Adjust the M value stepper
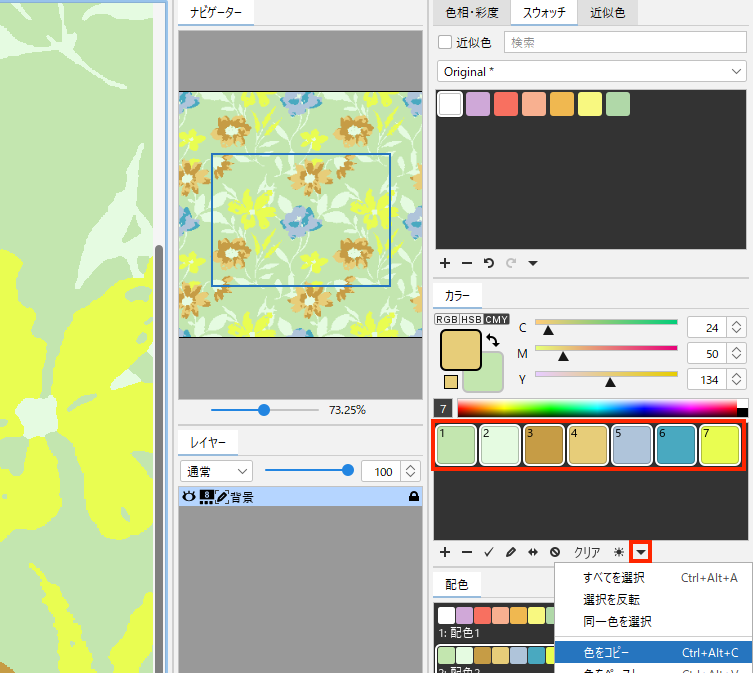The width and height of the screenshot is (753, 673). pos(737,354)
